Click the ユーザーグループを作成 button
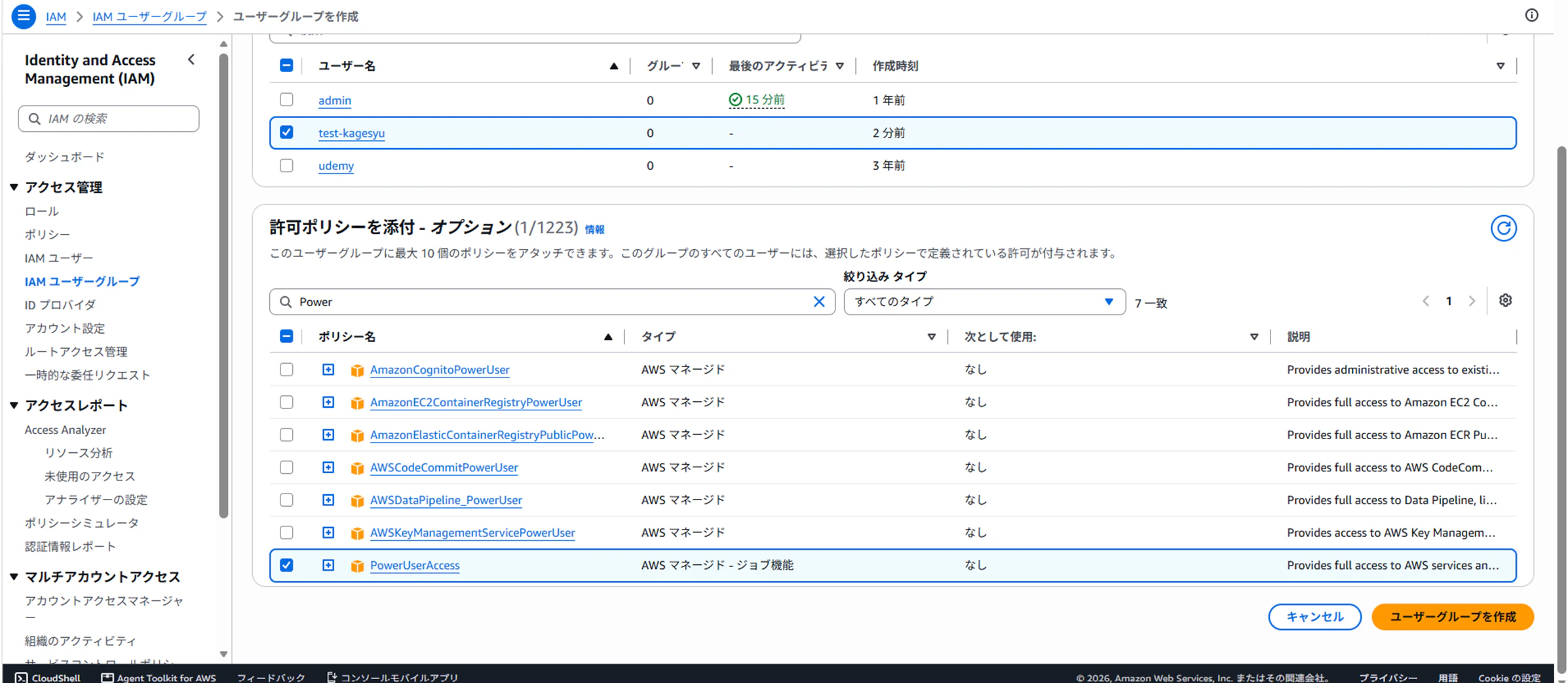The width and height of the screenshot is (1568, 683). coord(1453,617)
